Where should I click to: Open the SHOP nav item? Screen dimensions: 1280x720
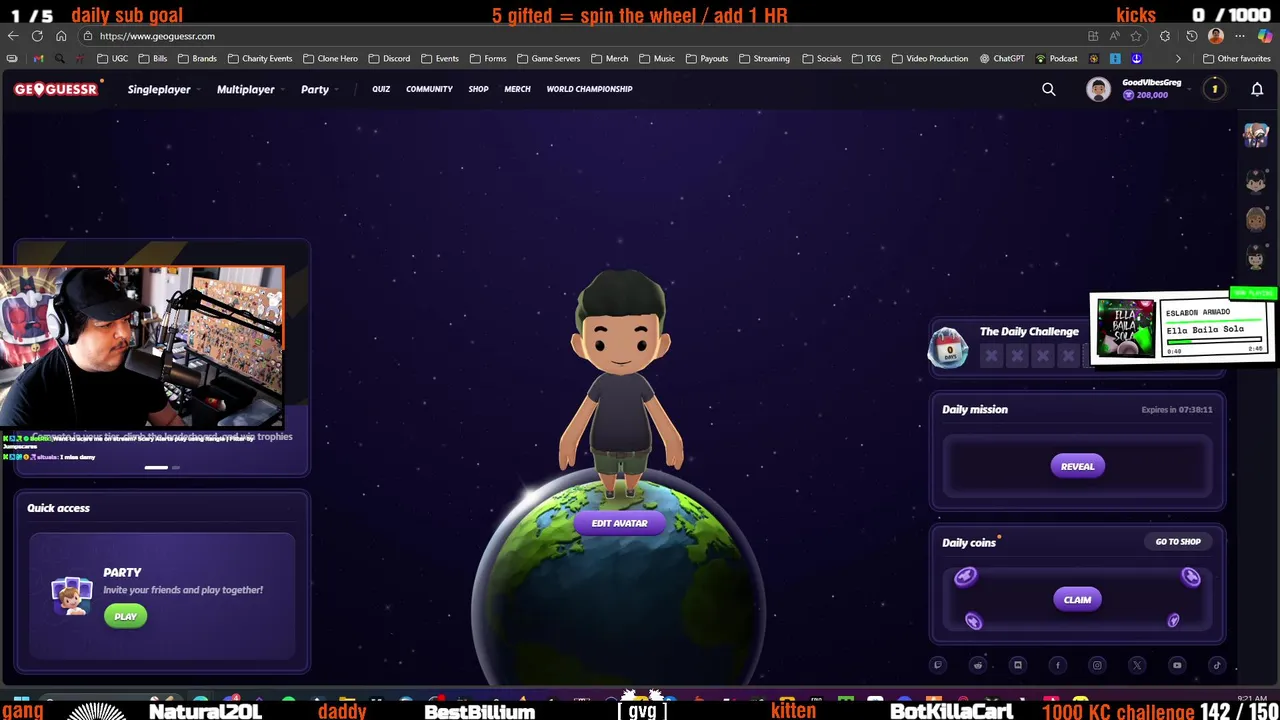coord(478,89)
